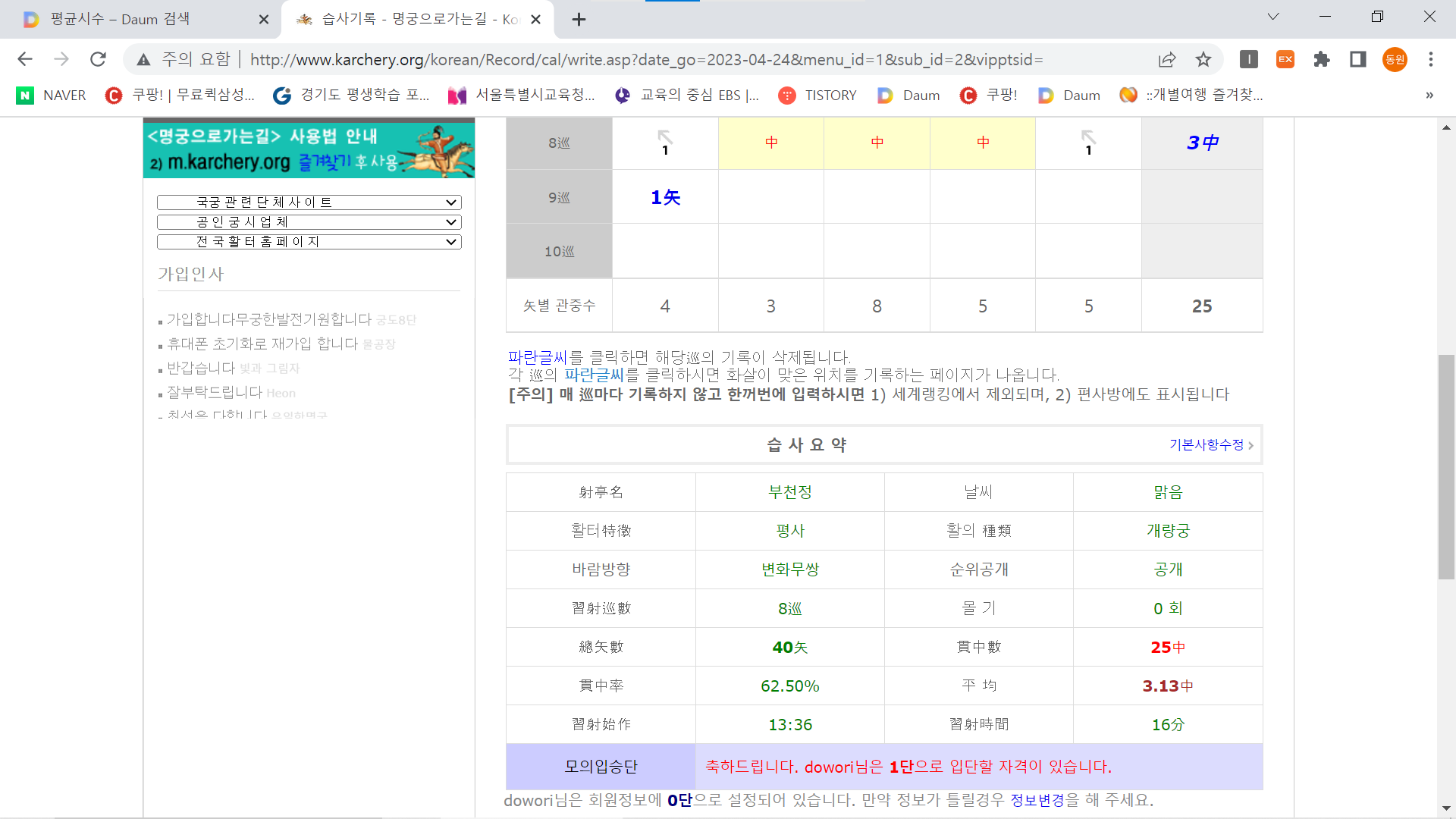
Task: Bookmark this page with star icon
Action: 1203,59
